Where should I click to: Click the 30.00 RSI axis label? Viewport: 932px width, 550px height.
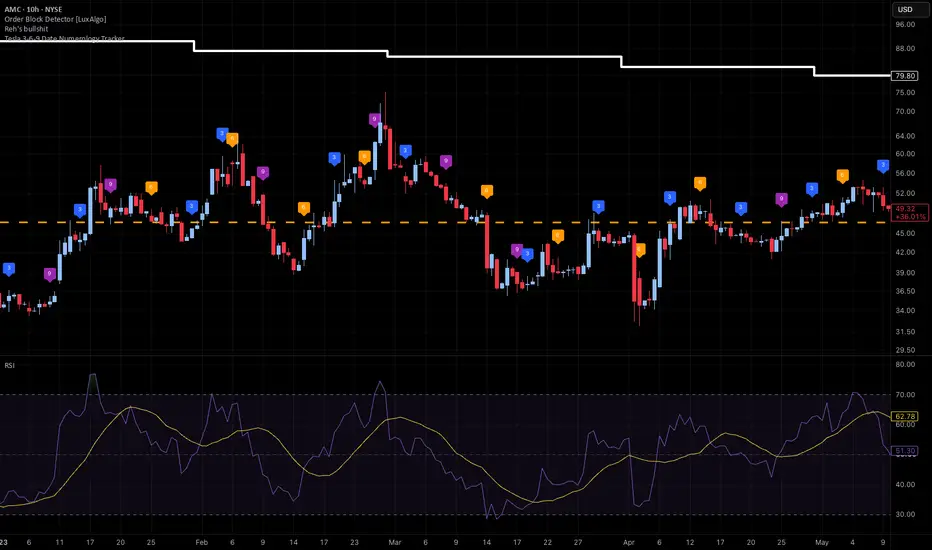point(905,514)
